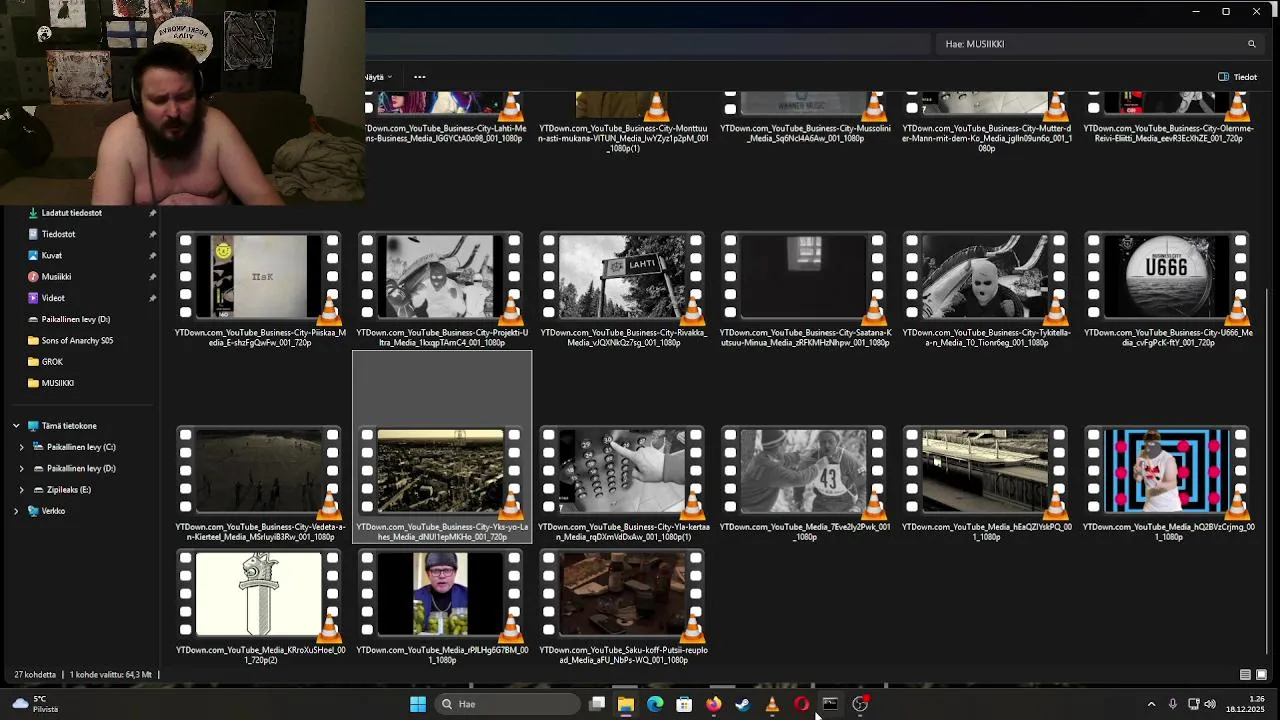Click the taskbar Hae search box
Screen dimensions: 1280x720
pos(506,704)
